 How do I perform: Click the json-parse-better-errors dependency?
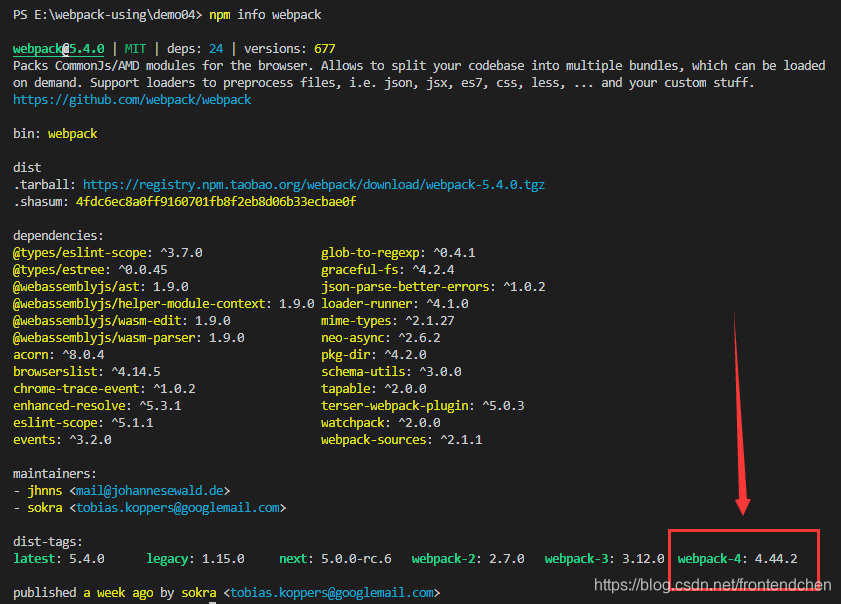click(x=433, y=287)
